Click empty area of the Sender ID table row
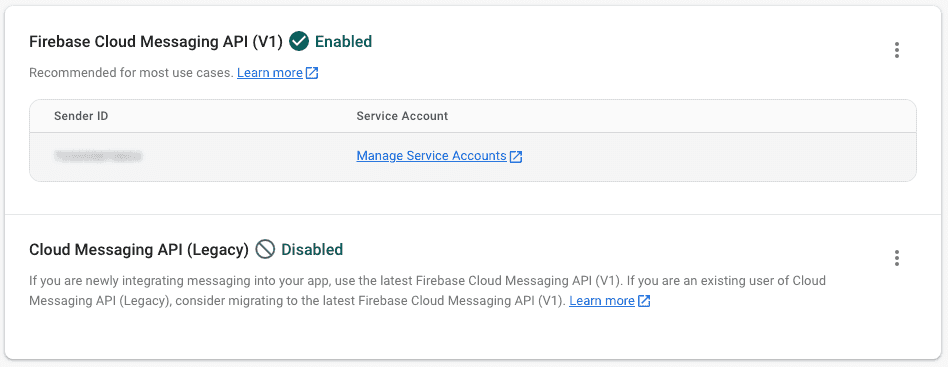Viewport: 948px width, 367px height. pos(713,157)
